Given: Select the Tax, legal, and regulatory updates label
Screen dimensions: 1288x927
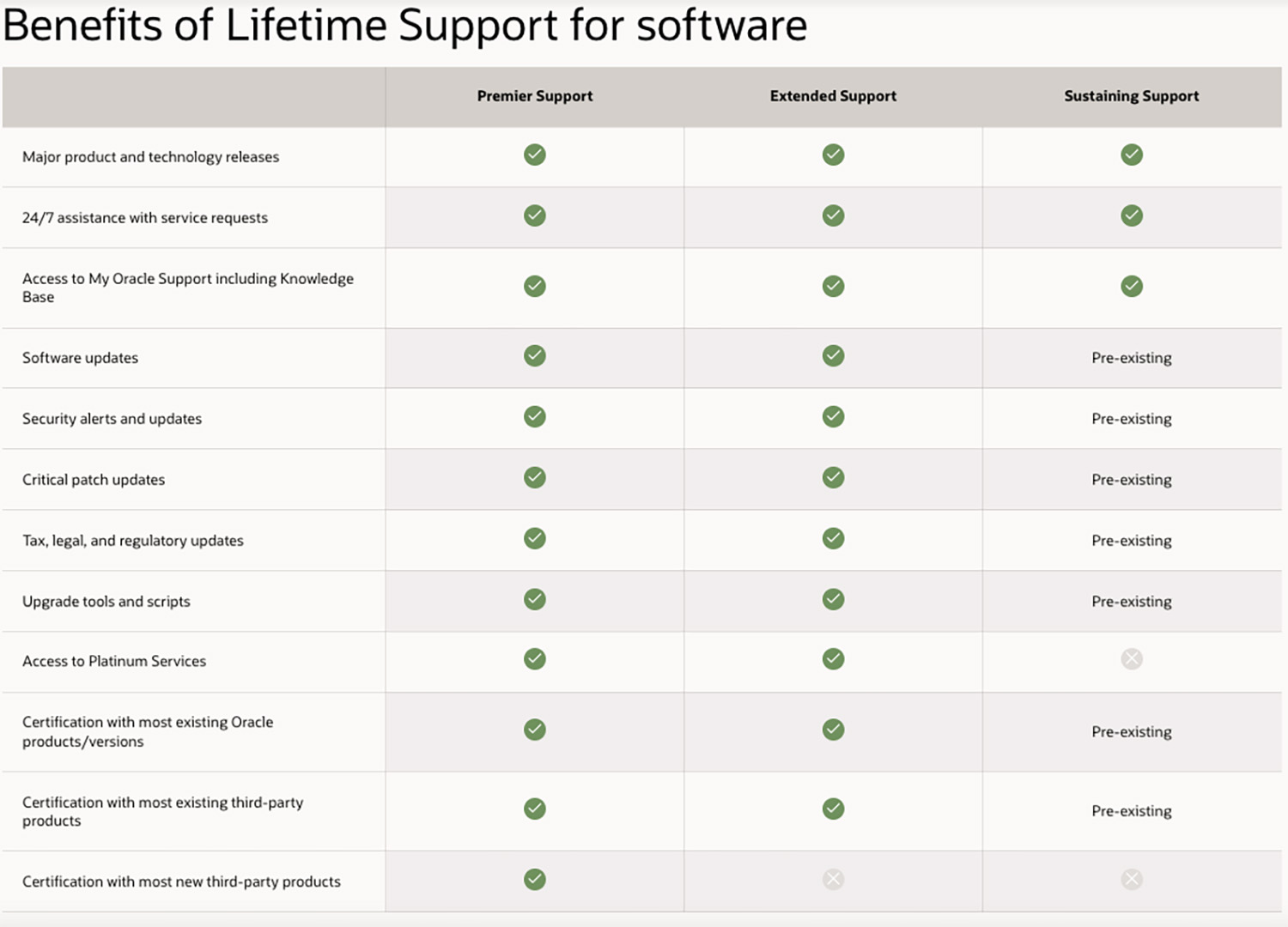Looking at the screenshot, I should (133, 541).
